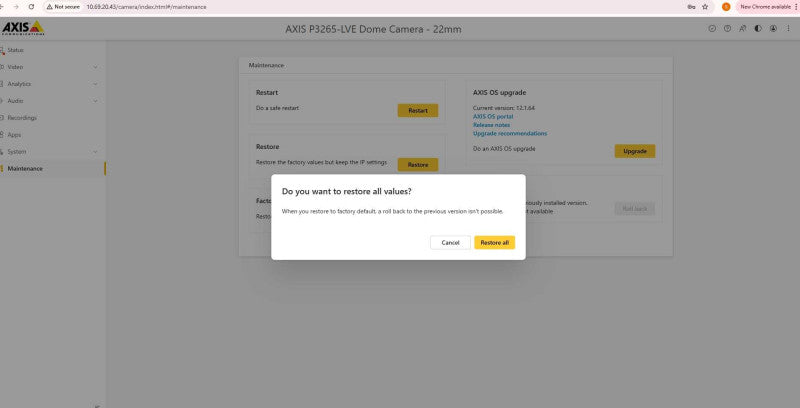Screen dimensions: 800x408
Task: Open the Audio menu in sidebar
Action: (52, 101)
